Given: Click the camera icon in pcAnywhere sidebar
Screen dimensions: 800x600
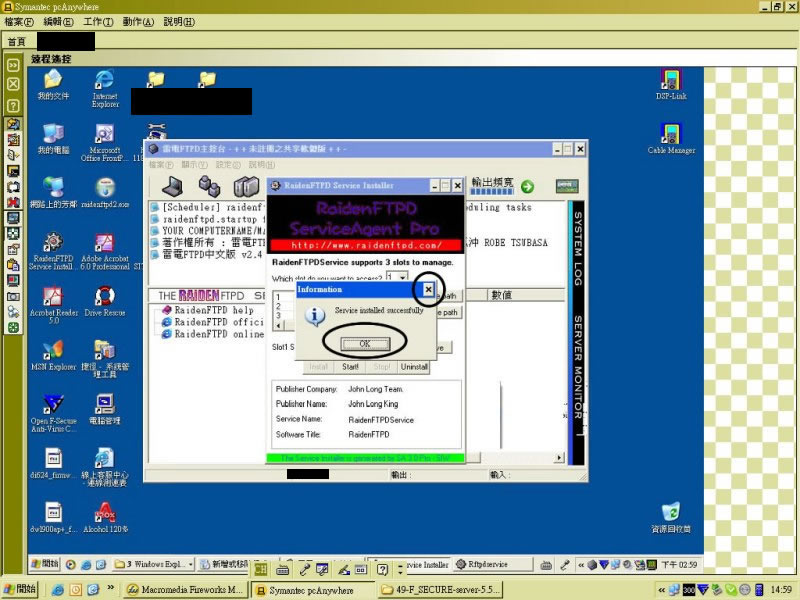Looking at the screenshot, I should pos(13,296).
